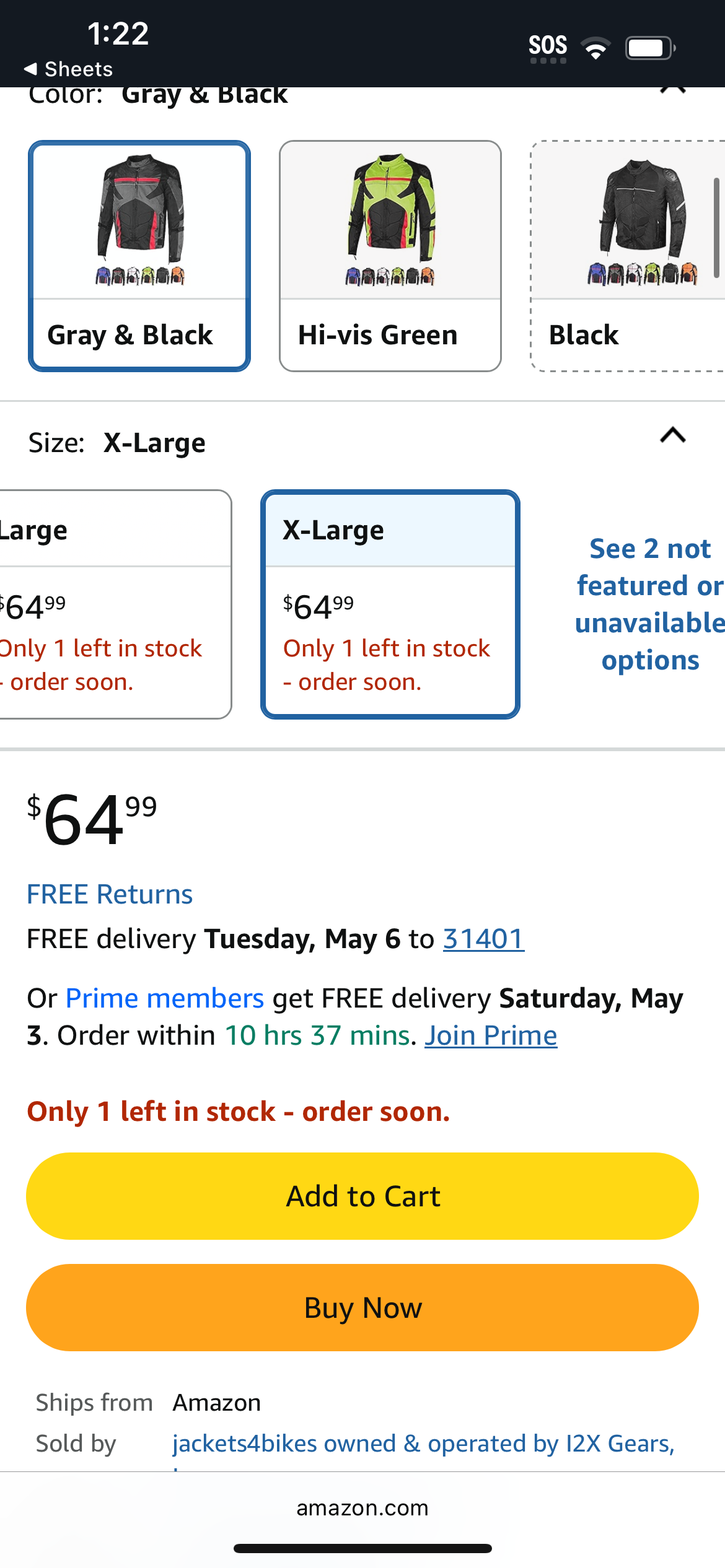Select size Large
Image resolution: width=725 pixels, height=1568 pixels.
[115, 604]
